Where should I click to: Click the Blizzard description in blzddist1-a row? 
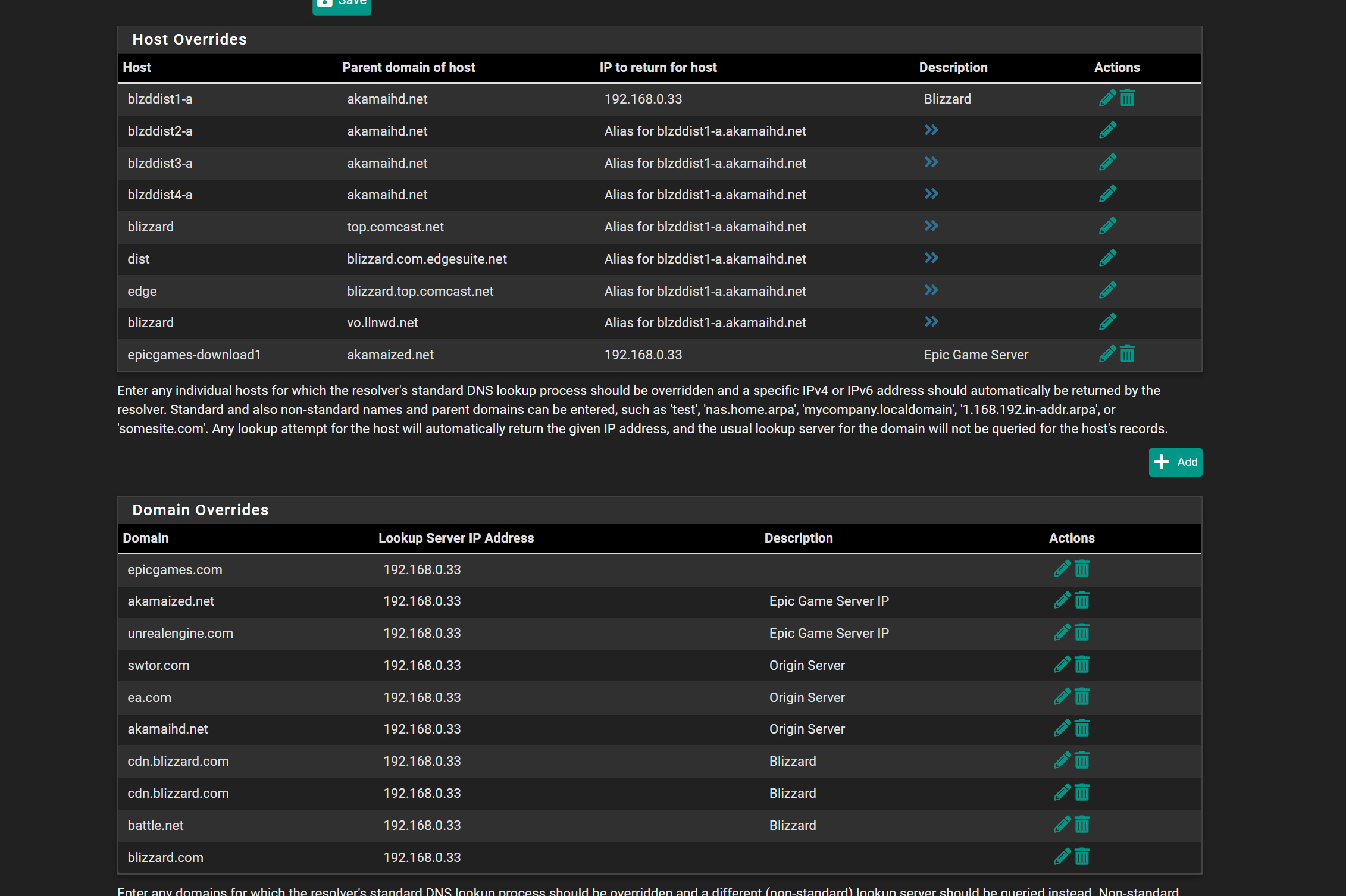click(947, 99)
